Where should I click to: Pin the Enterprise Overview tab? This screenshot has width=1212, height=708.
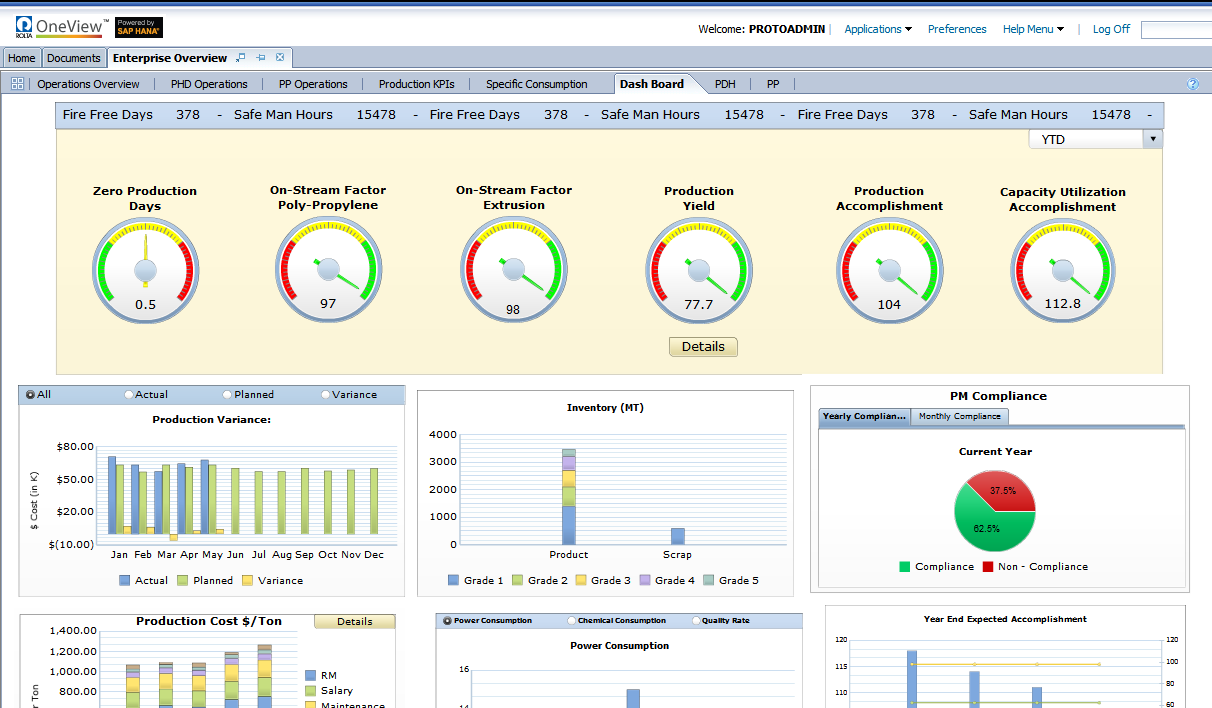tap(261, 58)
